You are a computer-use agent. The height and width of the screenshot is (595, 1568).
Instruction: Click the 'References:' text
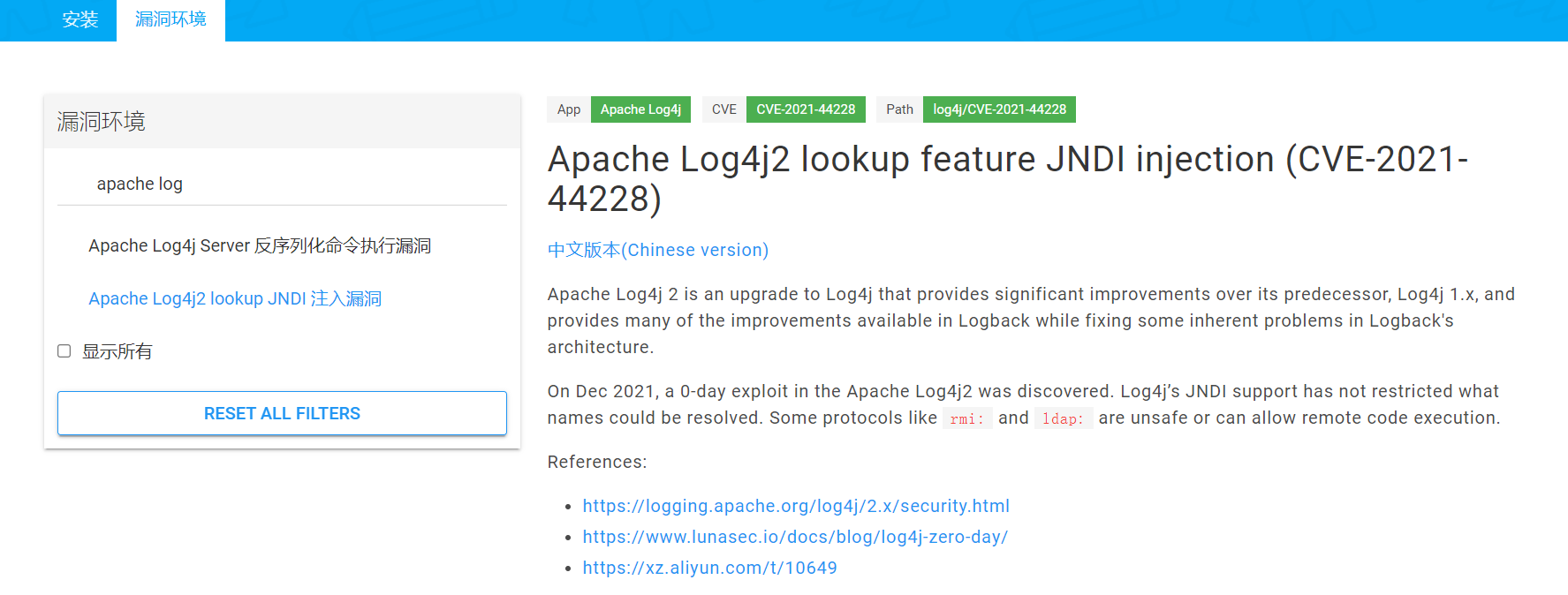[597, 462]
